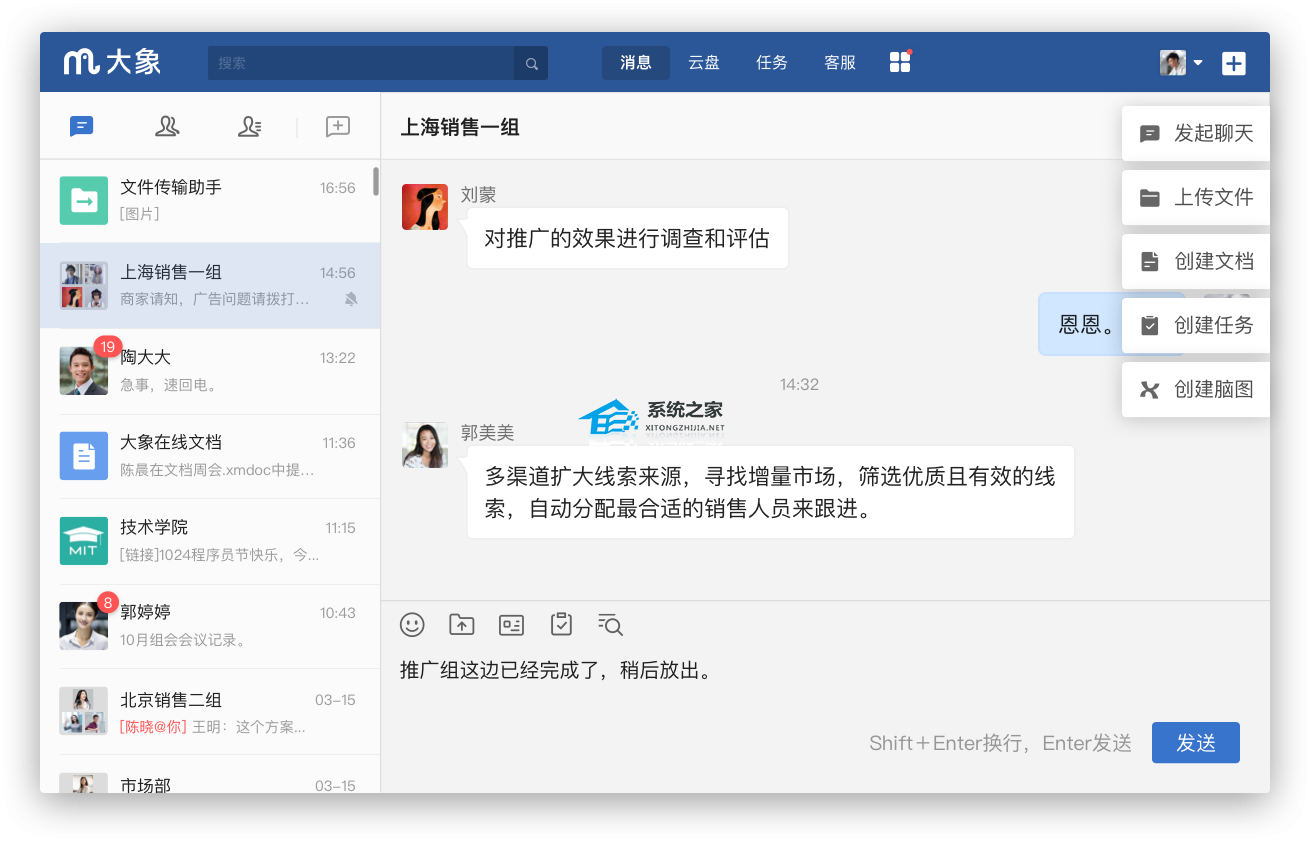Toggle the mute bell on 上海销售一组
1310x842 pixels.
click(x=351, y=299)
